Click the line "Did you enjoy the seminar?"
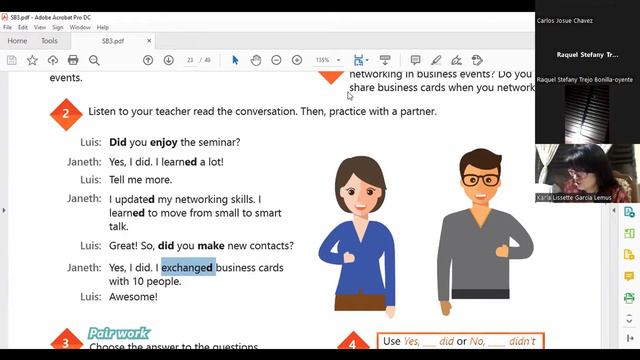This screenshot has width=640, height=360. [175, 142]
